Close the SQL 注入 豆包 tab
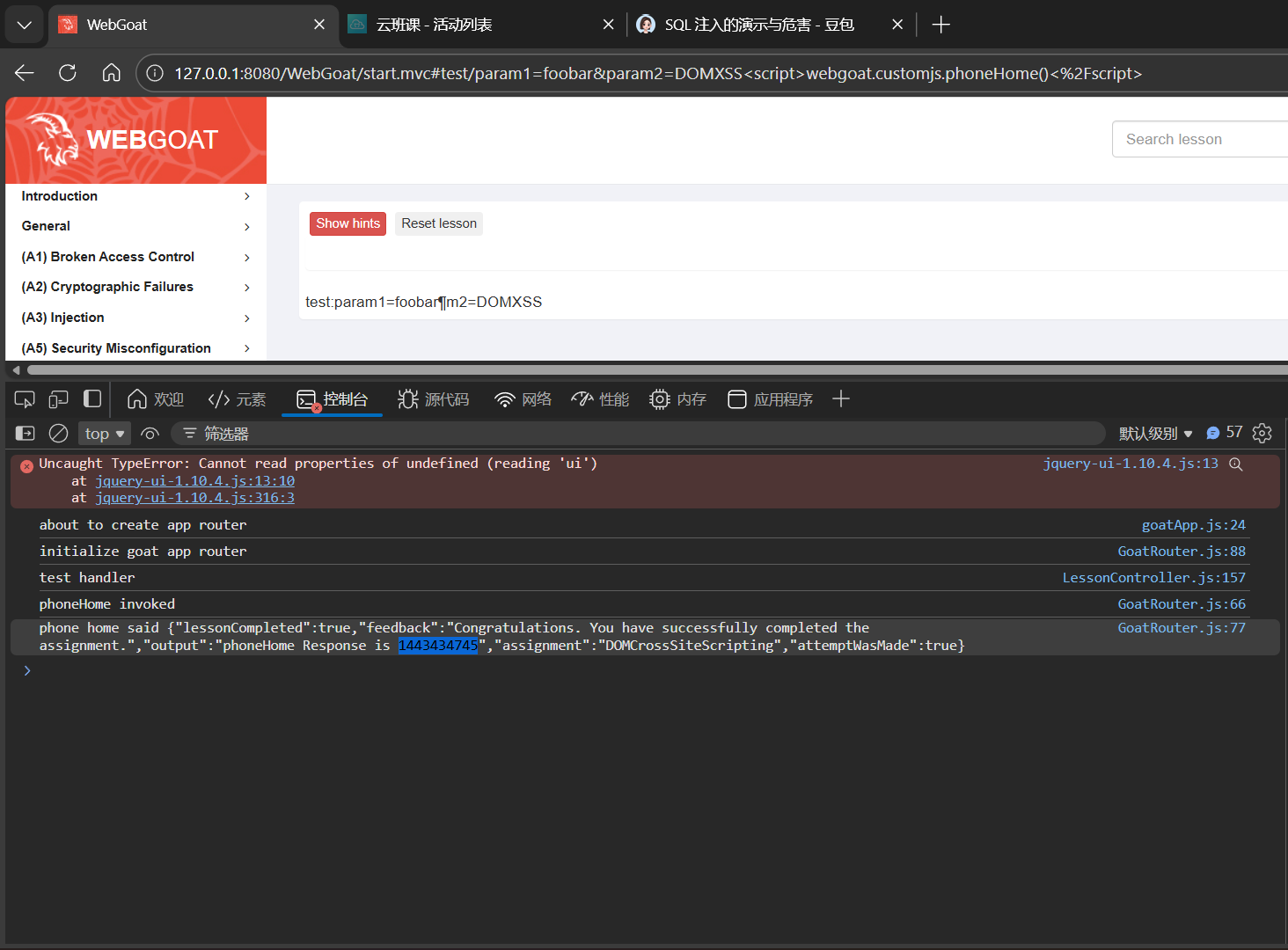Viewport: 1288px width, 950px height. pos(897,25)
